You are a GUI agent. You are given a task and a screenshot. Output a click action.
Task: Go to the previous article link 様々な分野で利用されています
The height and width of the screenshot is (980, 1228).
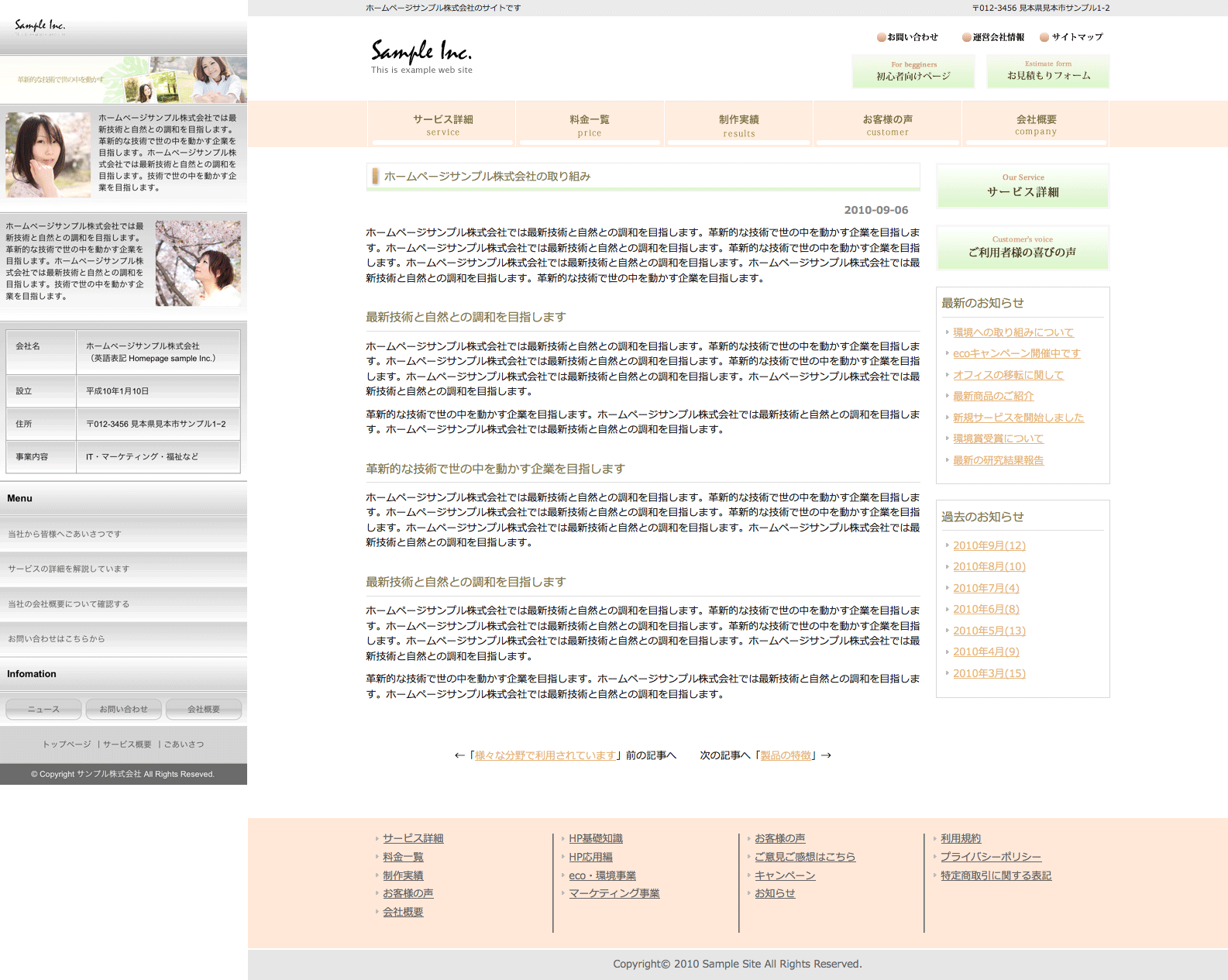(x=545, y=756)
